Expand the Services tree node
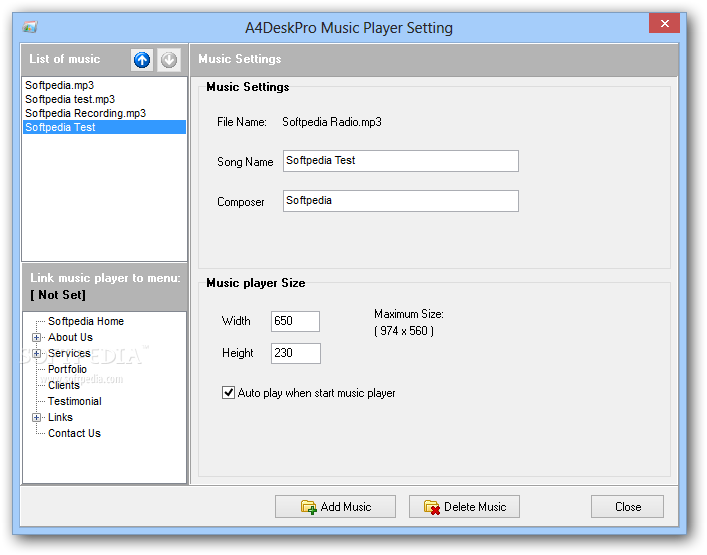 coord(37,353)
